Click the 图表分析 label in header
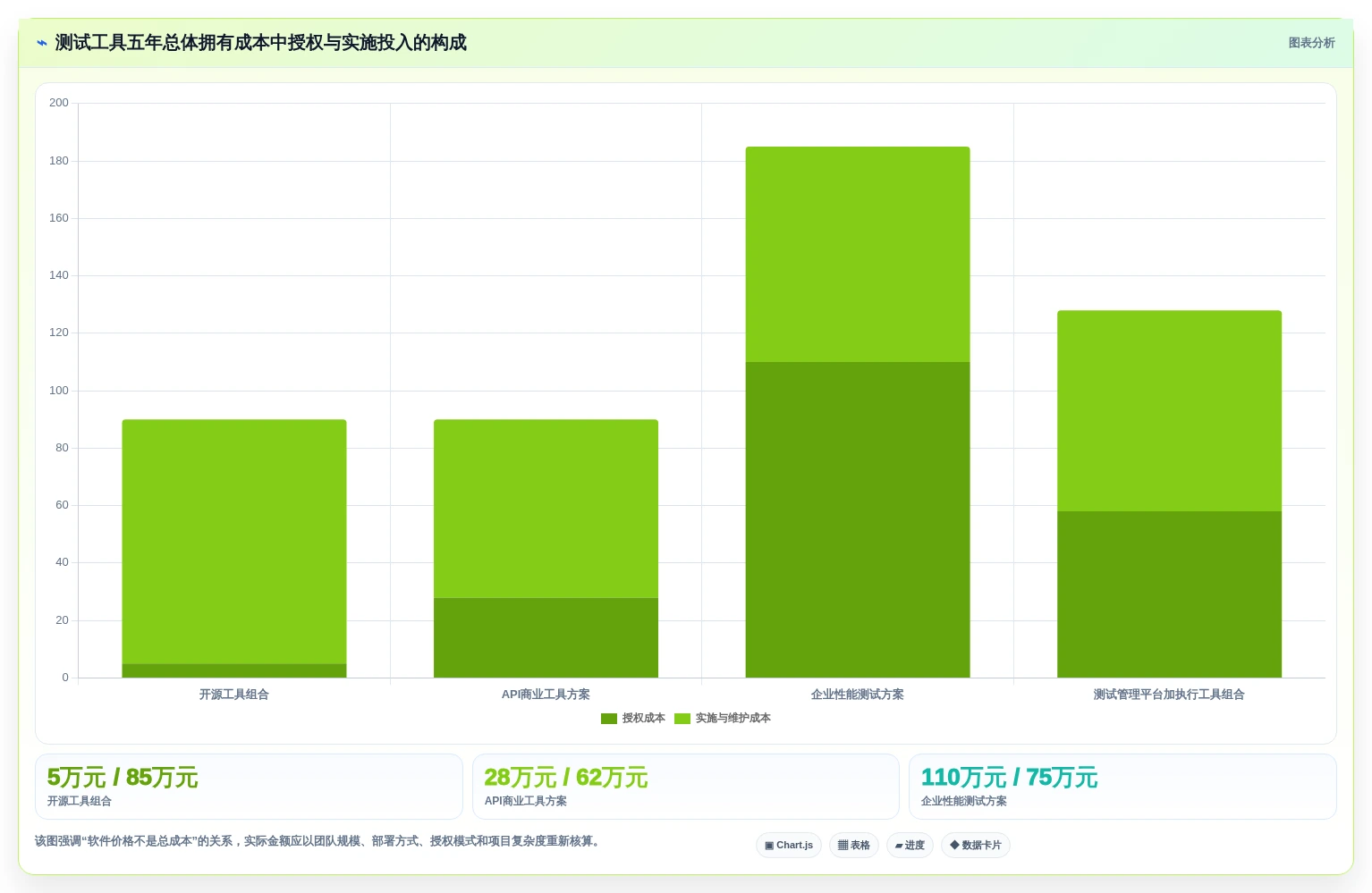1372x893 pixels. tap(1311, 43)
